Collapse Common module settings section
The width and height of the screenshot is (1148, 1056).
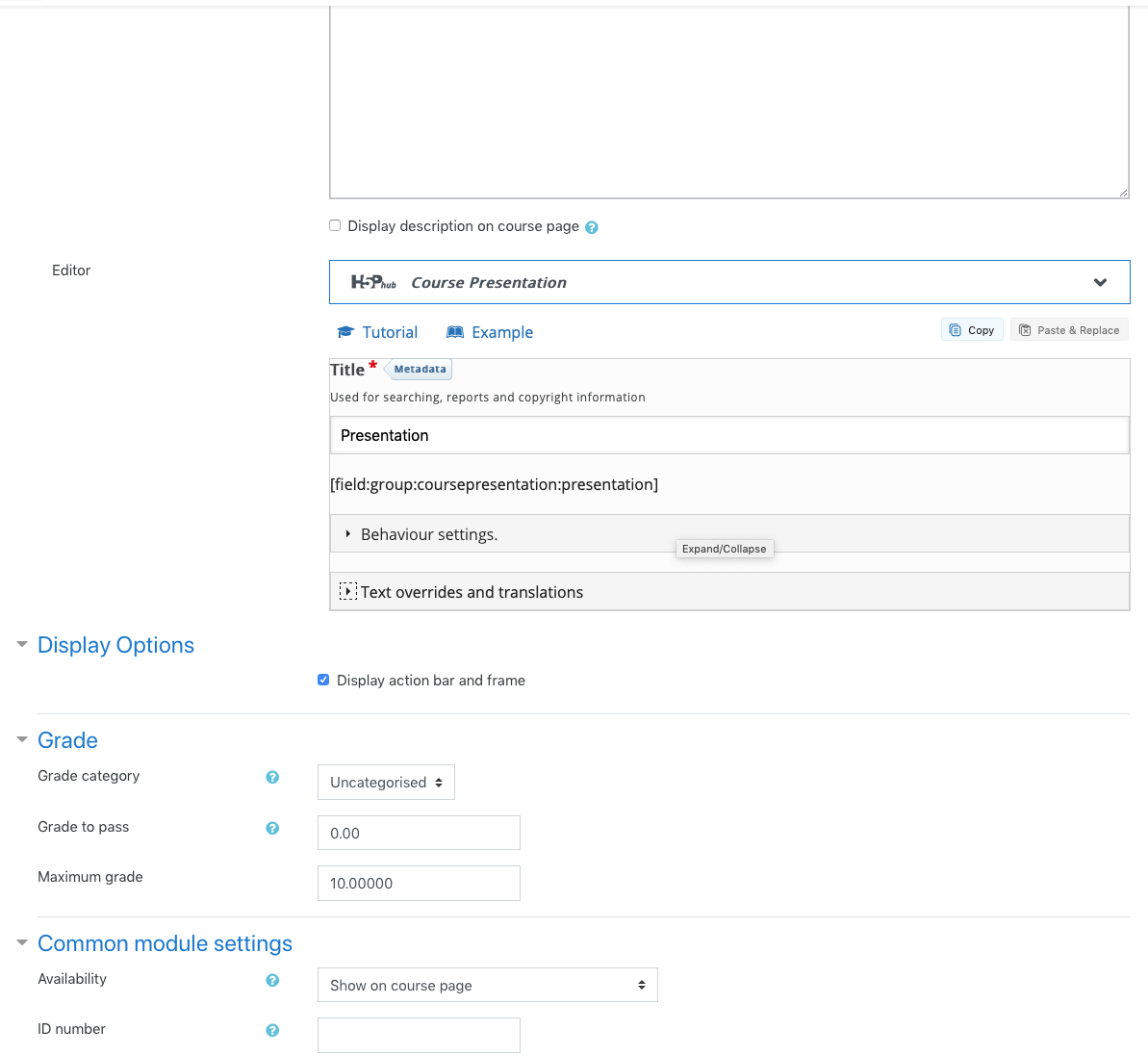(x=22, y=943)
